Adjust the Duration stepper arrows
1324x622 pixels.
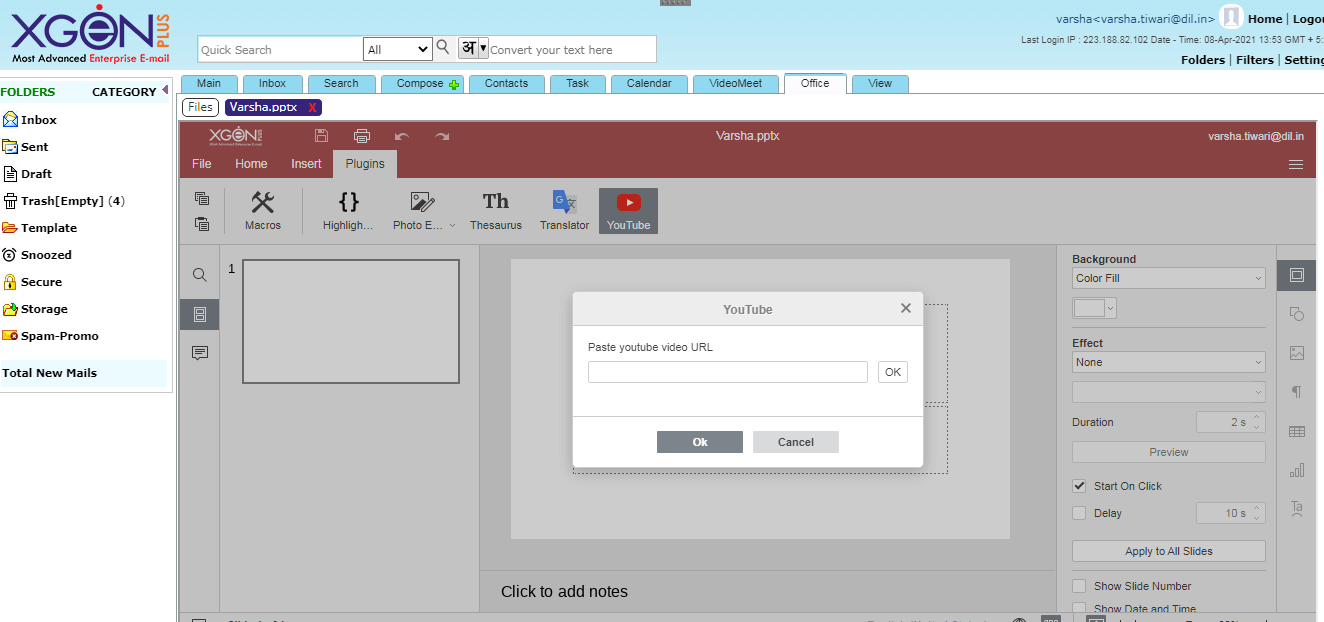pos(1258,422)
